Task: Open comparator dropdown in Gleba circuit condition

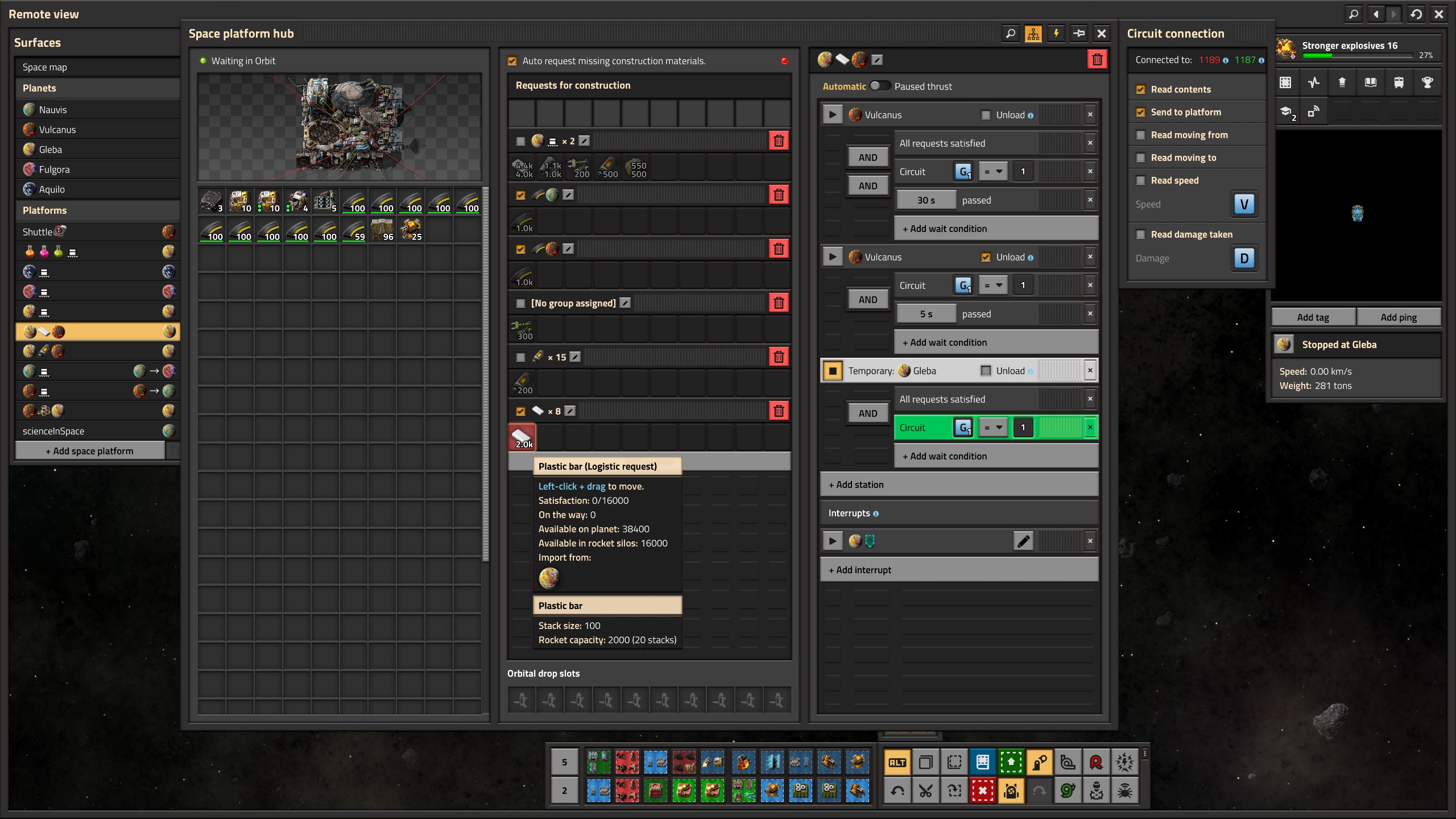Action: (993, 427)
